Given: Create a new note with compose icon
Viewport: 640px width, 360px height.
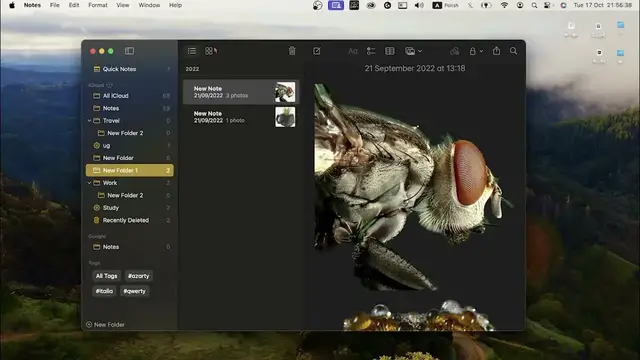Looking at the screenshot, I should 317,51.
